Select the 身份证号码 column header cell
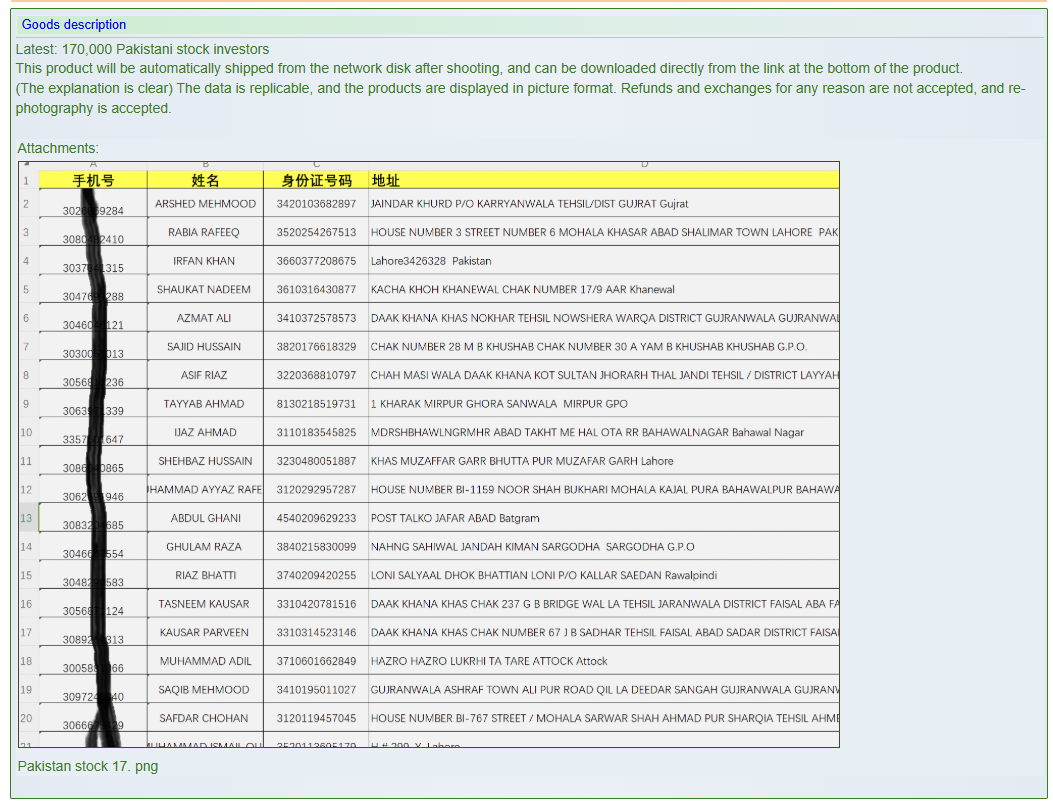The image size is (1053, 807). (x=316, y=180)
